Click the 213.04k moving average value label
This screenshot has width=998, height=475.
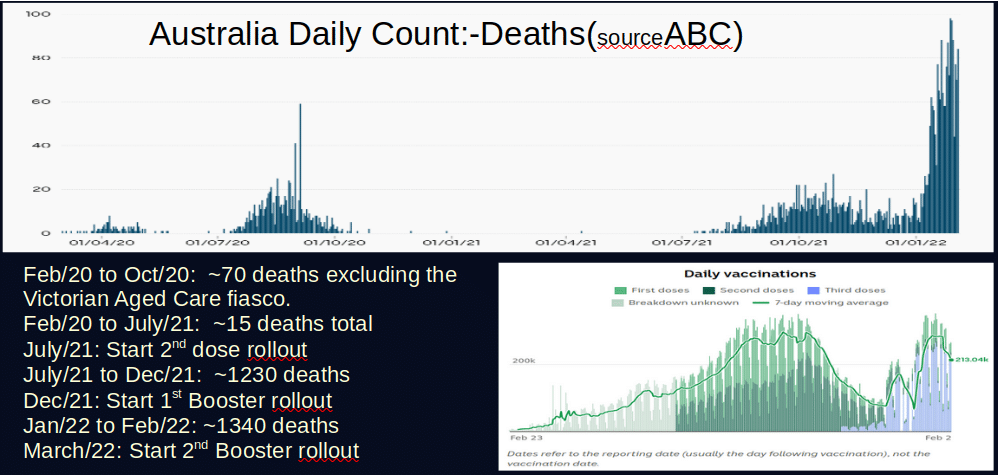[x=973, y=359]
